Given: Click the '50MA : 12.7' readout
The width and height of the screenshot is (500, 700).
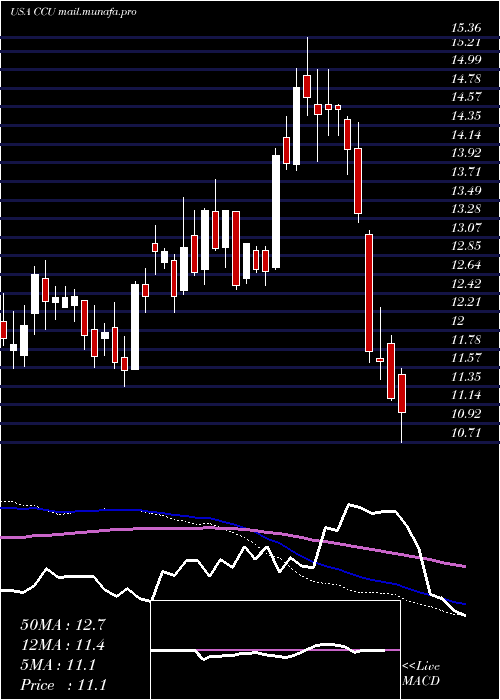Looking at the screenshot, I should coord(63,625).
